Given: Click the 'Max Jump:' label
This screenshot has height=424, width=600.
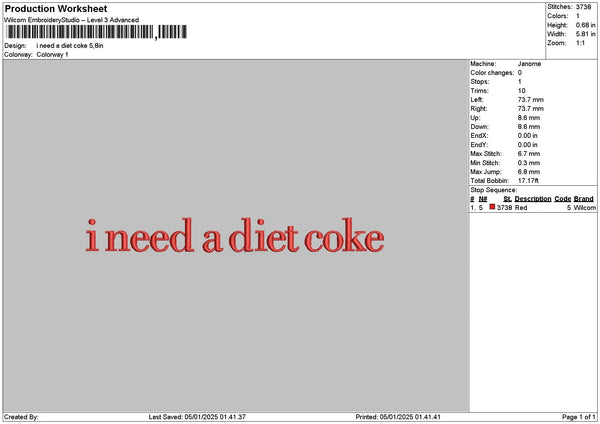Looking at the screenshot, I should point(486,172).
